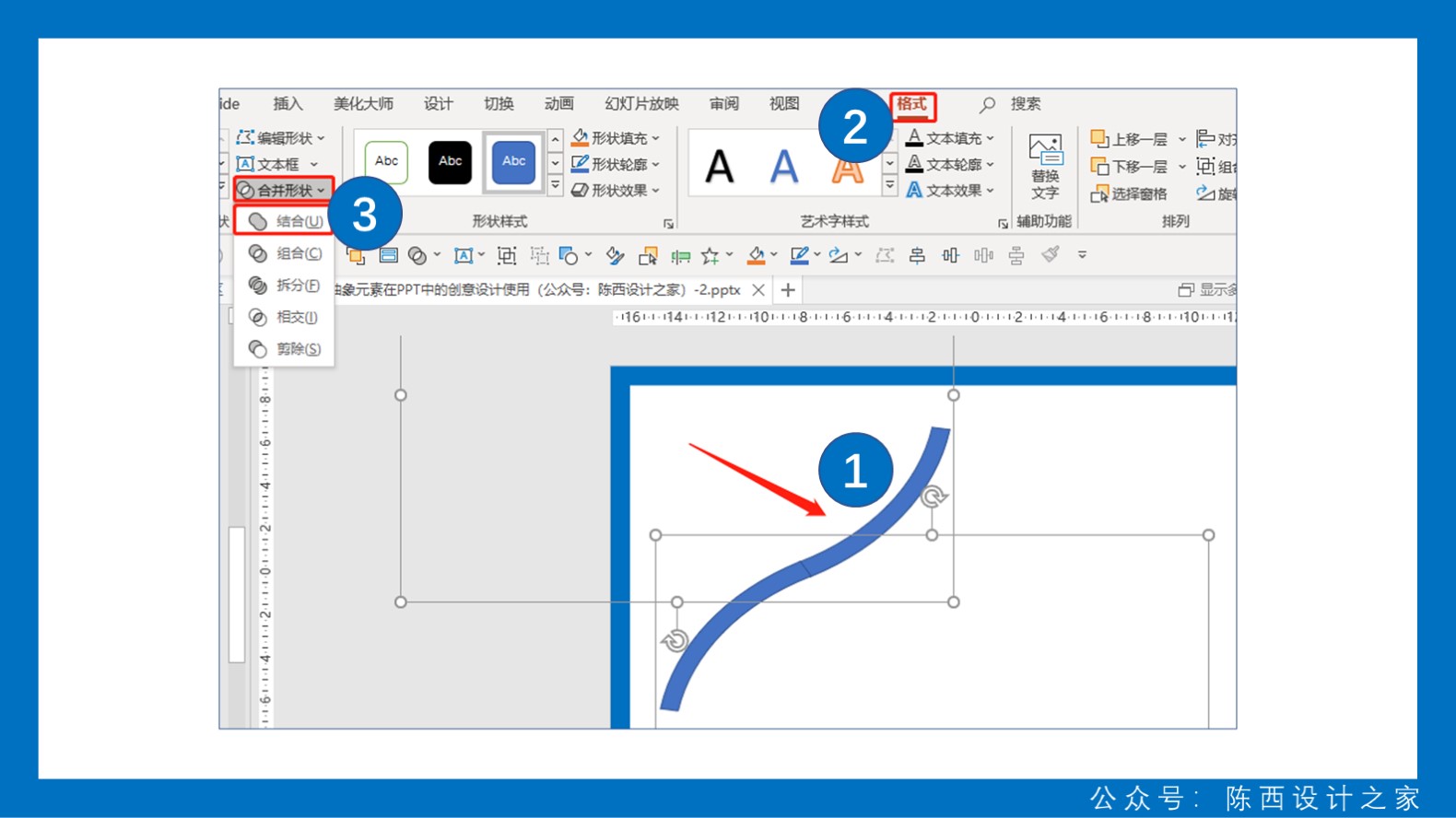This screenshot has width=1456, height=818.
Task: Click the pen outline icon in quick toolbar
Action: pyautogui.click(x=800, y=255)
